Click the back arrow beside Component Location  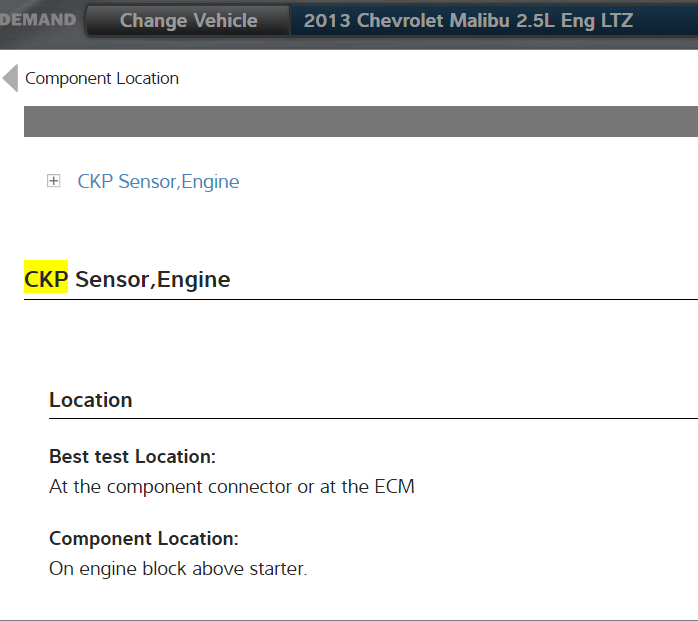click(x=10, y=78)
